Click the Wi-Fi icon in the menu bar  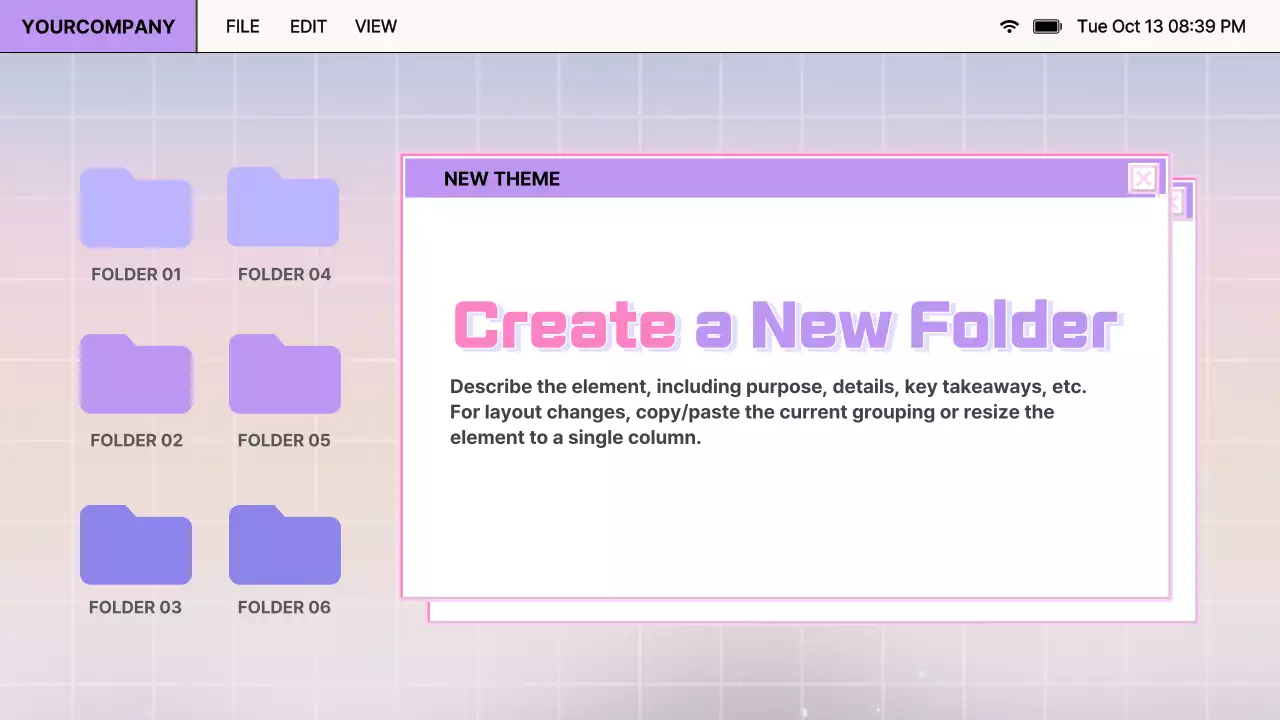1009,27
